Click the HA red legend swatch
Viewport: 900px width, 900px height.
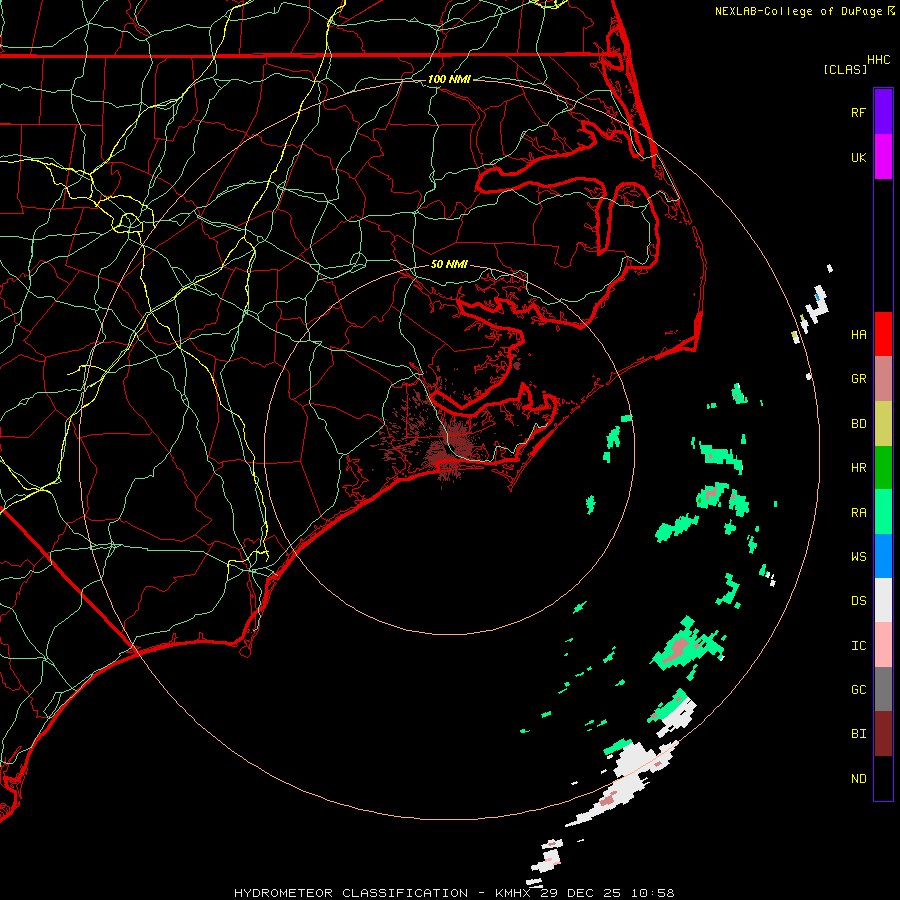(883, 334)
